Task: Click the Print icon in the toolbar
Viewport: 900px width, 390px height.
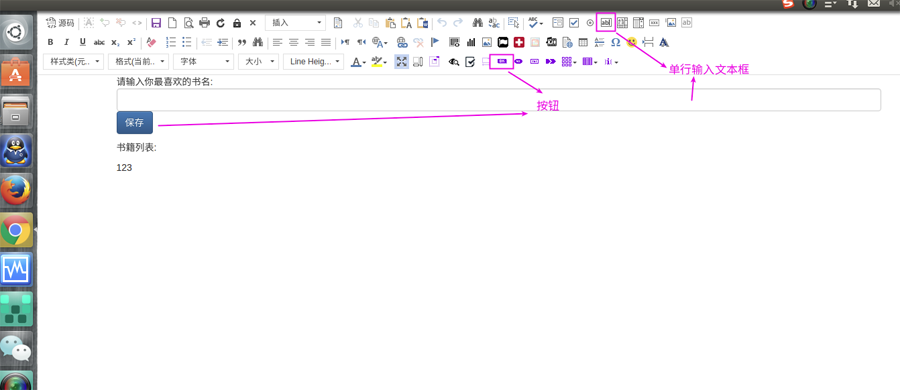Action: click(204, 23)
